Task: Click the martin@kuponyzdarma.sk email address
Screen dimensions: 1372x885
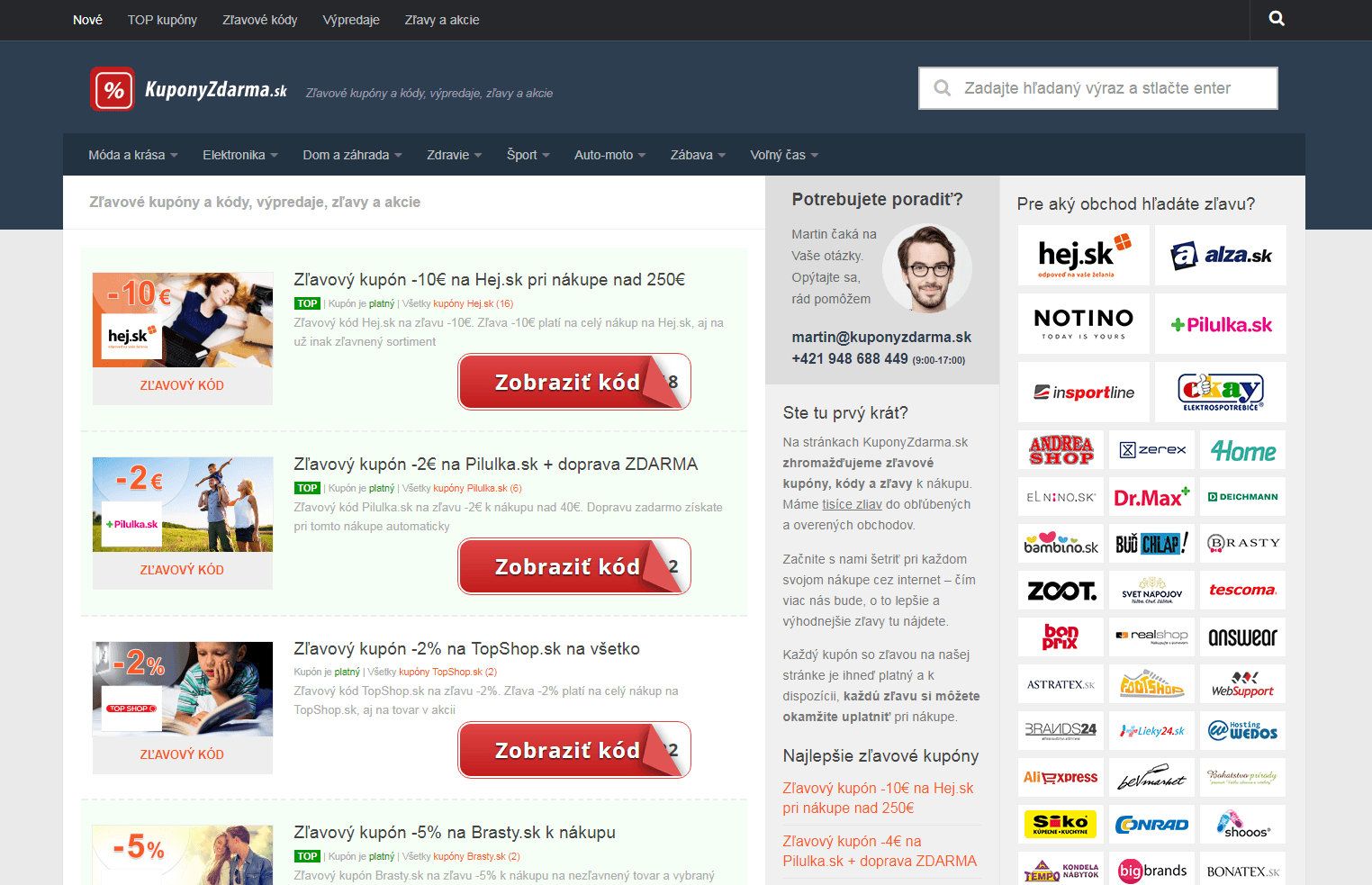Action: (x=881, y=337)
